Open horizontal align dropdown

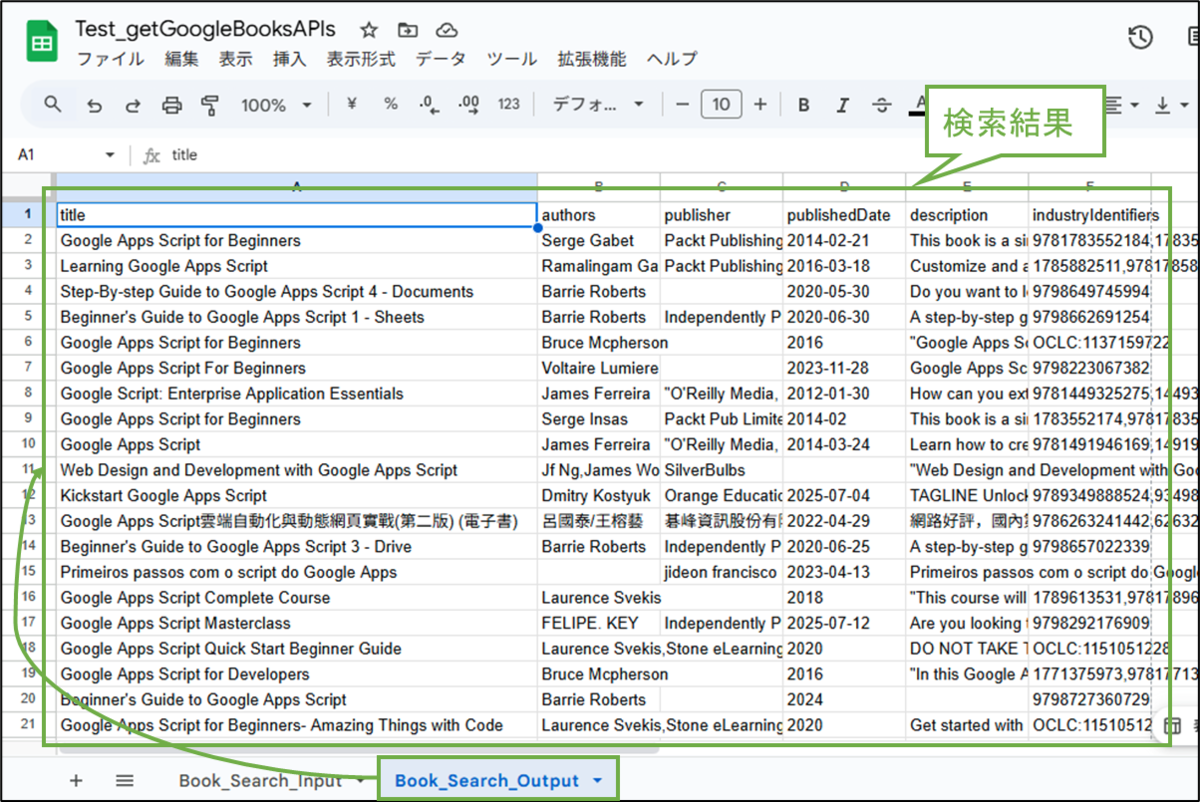1124,105
